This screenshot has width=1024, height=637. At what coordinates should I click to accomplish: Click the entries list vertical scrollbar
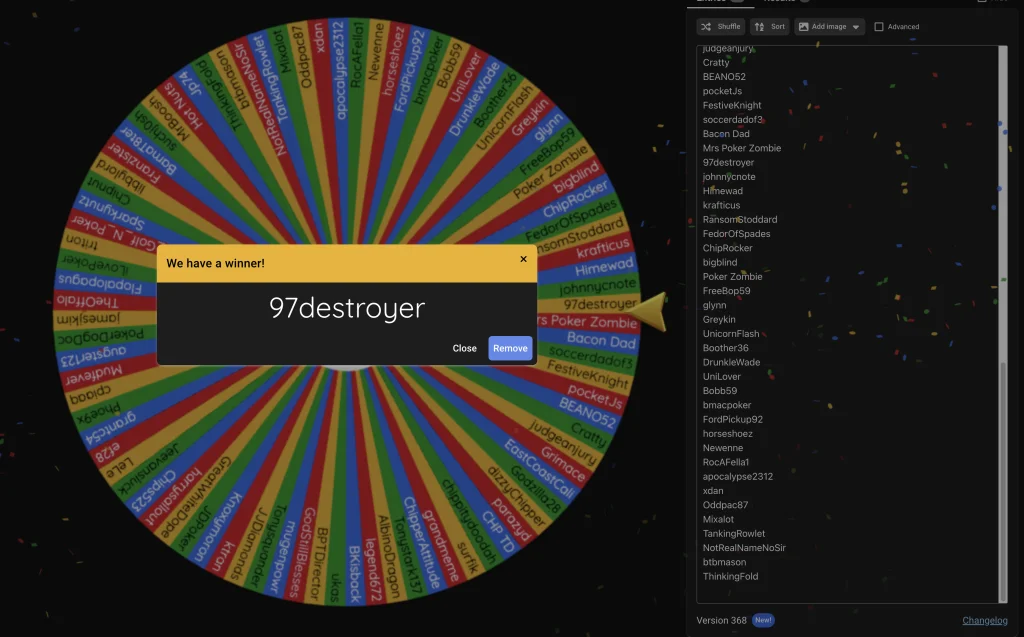click(1003, 480)
